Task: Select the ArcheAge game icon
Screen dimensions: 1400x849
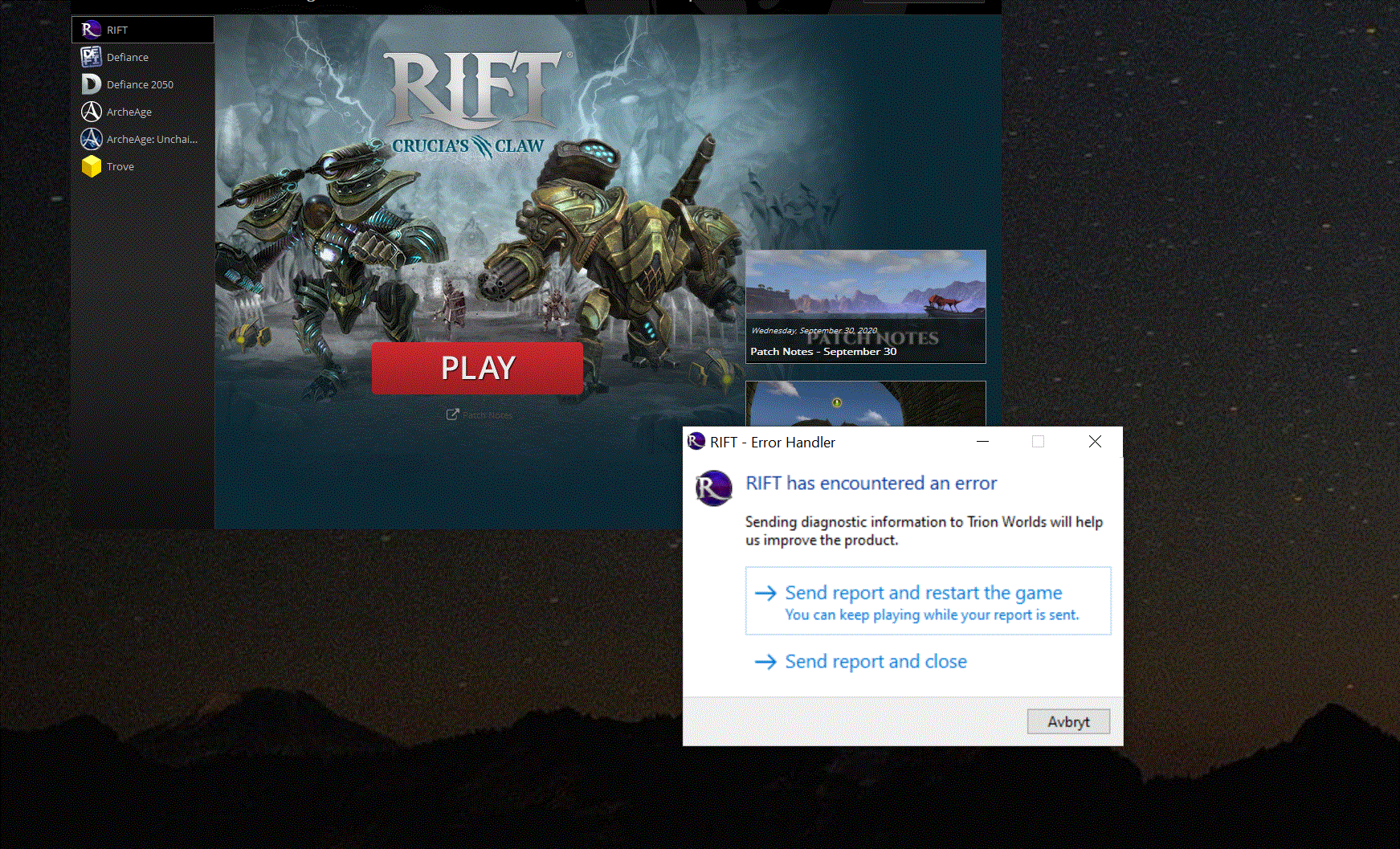Action: (92, 112)
